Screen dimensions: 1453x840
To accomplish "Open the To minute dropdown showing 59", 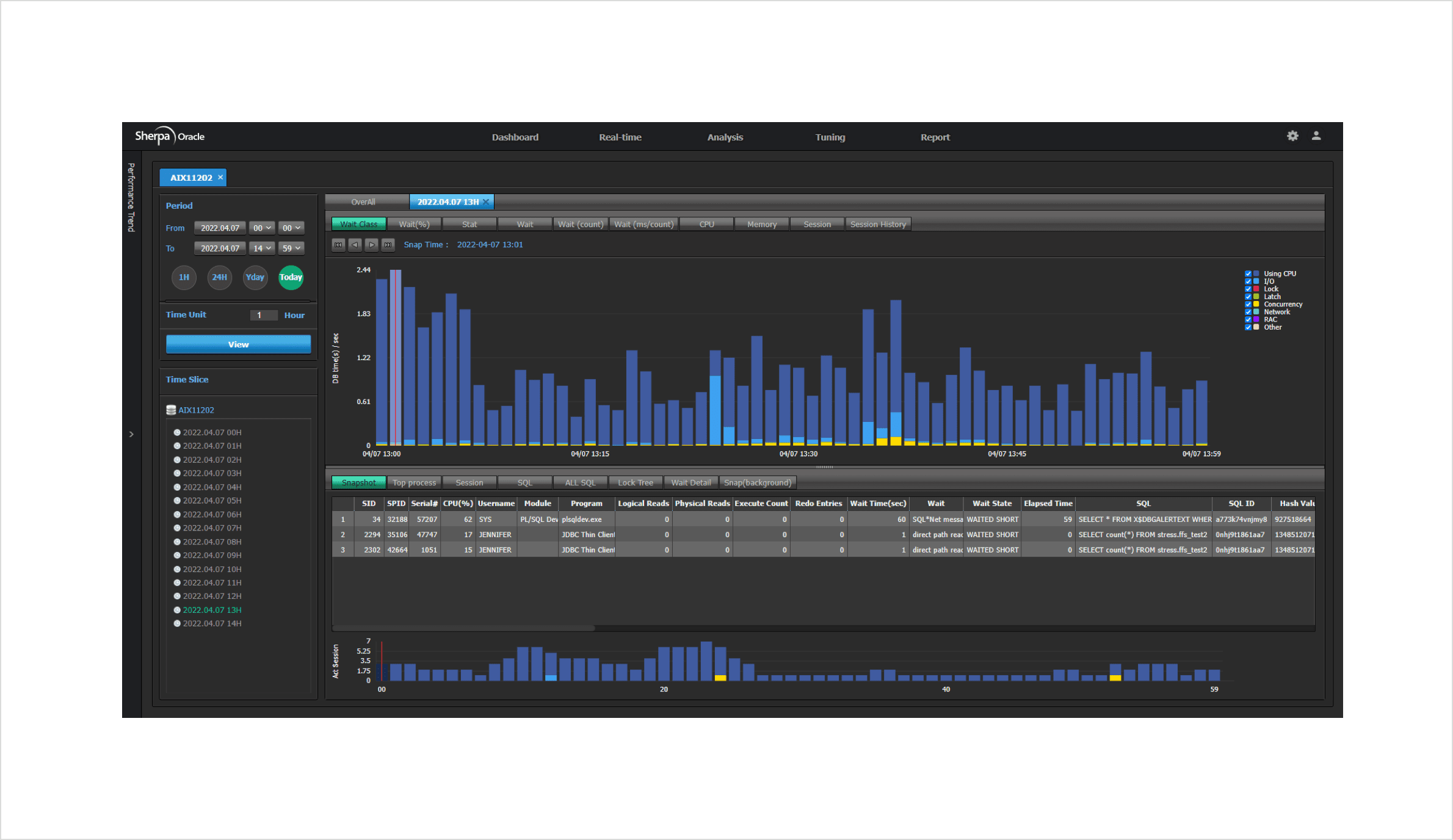I will (291, 248).
